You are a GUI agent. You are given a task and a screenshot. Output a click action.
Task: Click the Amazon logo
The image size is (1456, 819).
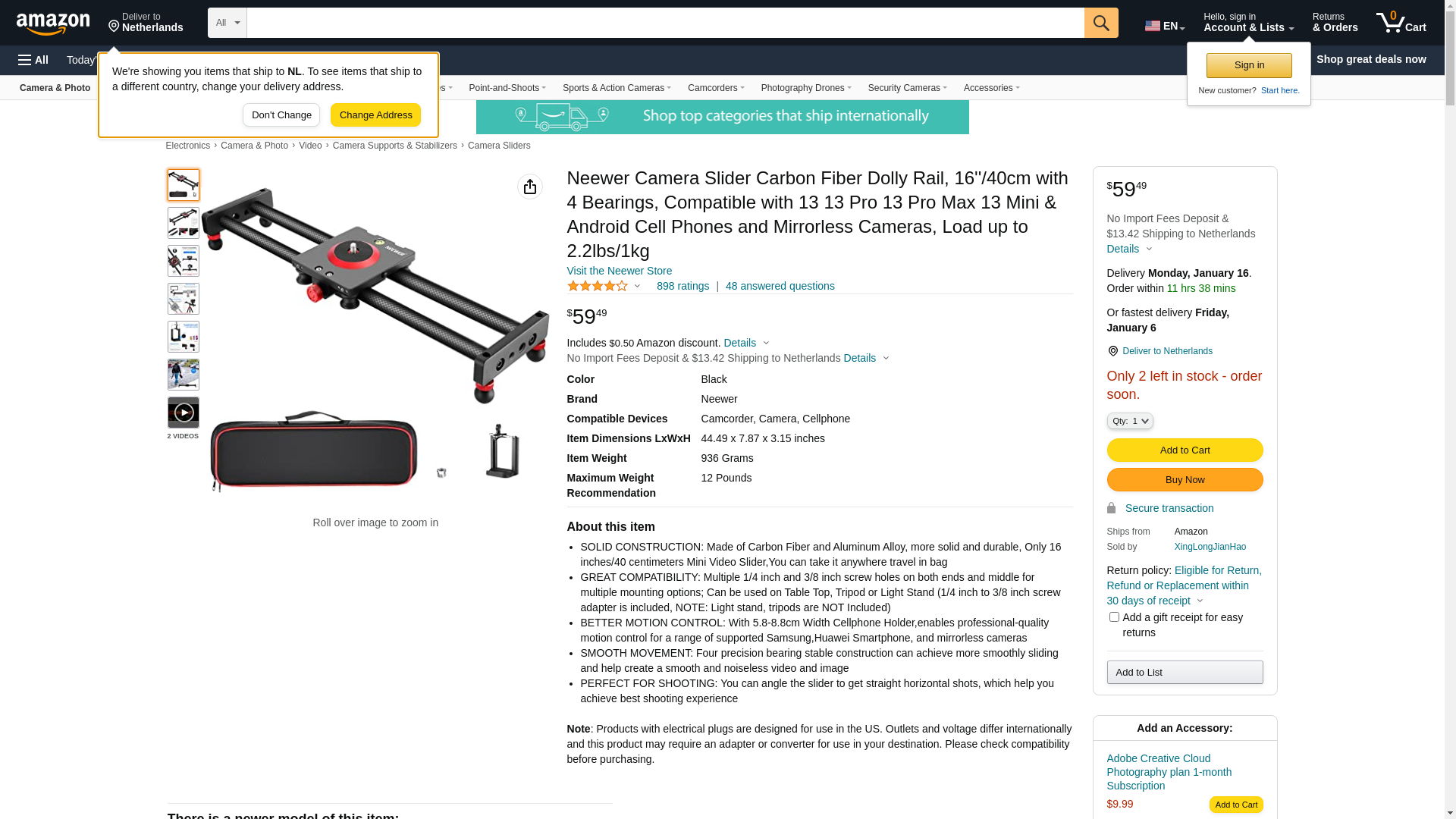(53, 24)
